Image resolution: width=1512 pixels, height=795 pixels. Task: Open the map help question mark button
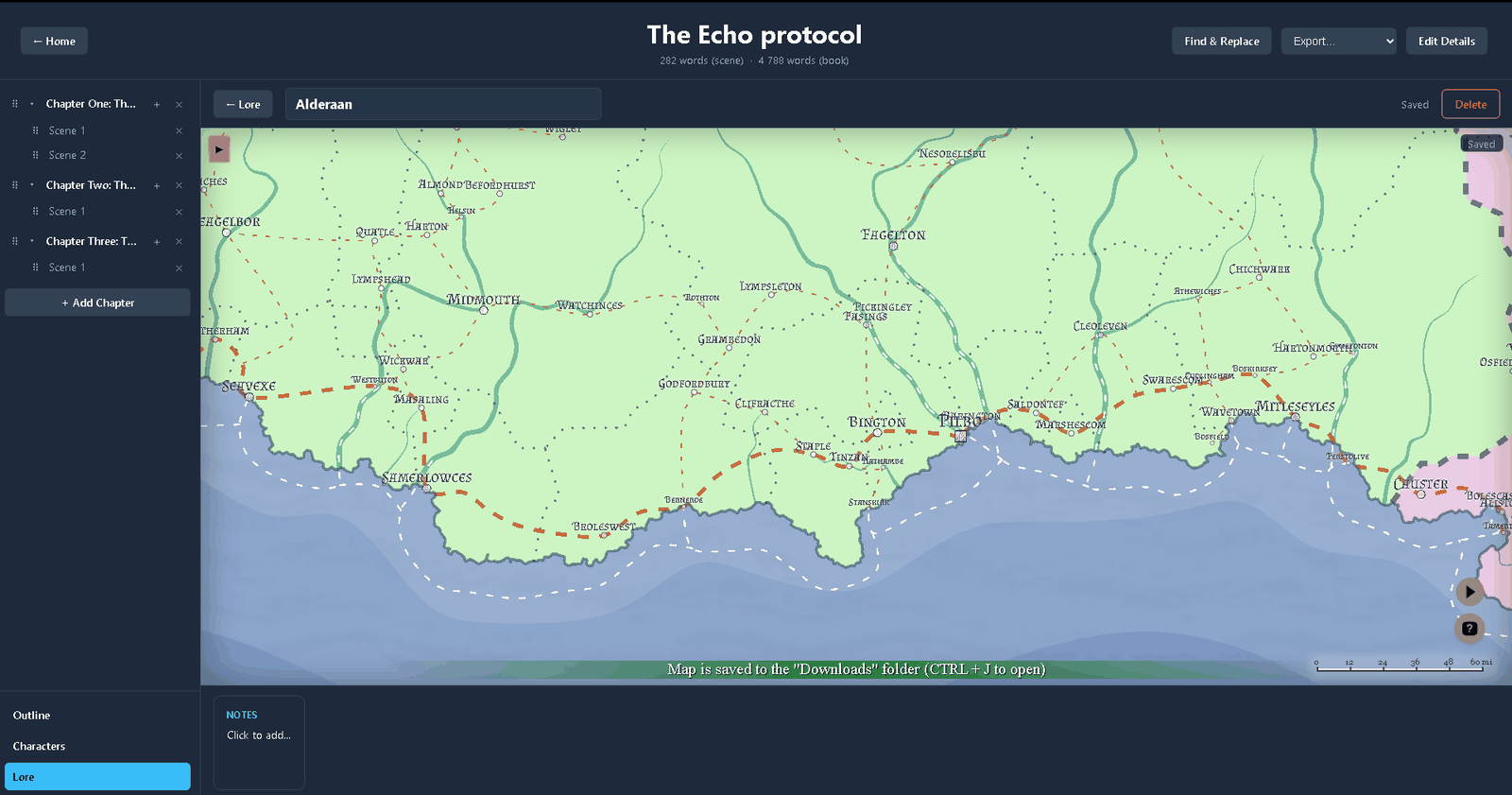click(x=1469, y=628)
